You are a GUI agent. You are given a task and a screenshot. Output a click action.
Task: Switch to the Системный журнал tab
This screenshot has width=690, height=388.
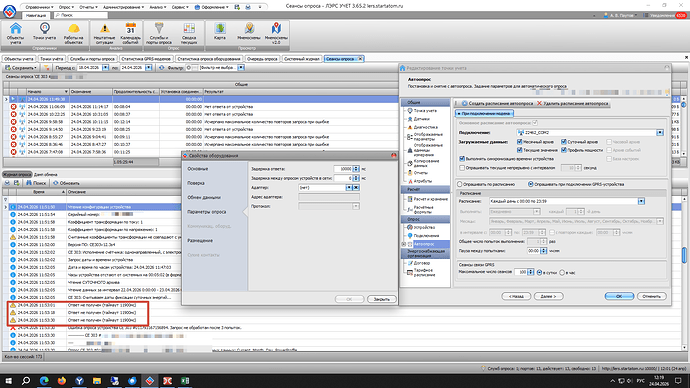pos(301,59)
